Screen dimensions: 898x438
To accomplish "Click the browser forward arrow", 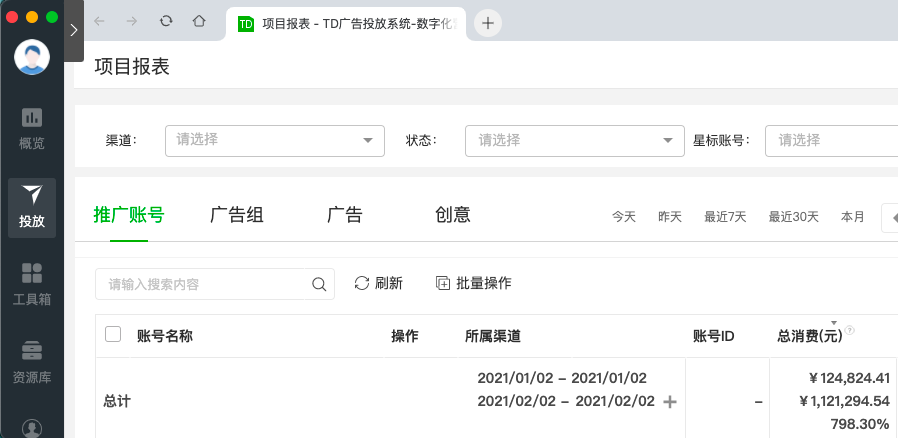I will point(132,22).
